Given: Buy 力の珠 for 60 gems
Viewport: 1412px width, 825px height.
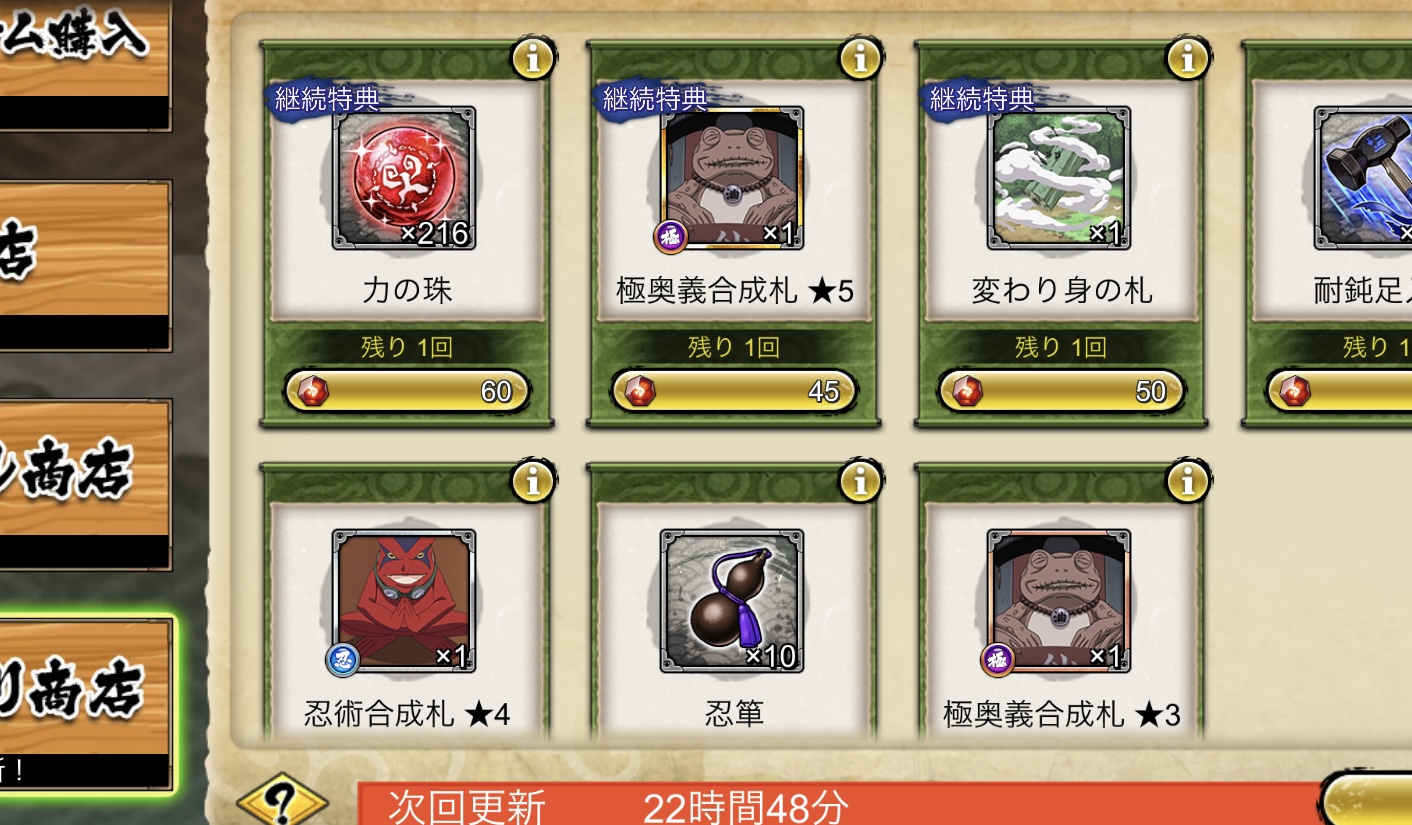Looking at the screenshot, I should [x=406, y=391].
